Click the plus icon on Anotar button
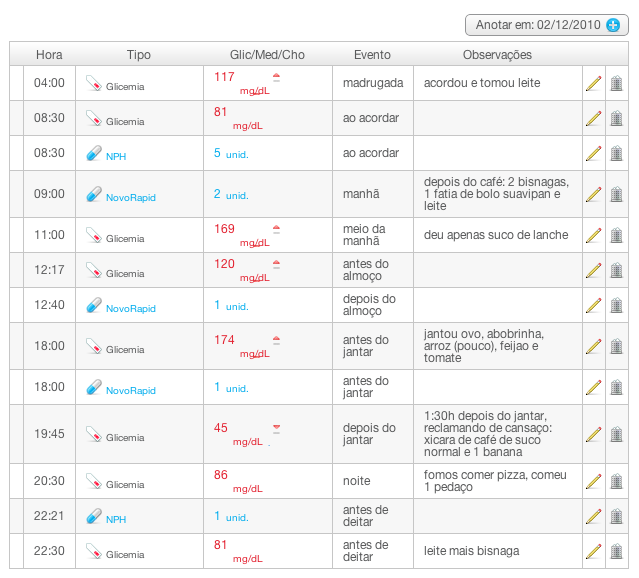This screenshot has width=639, height=578. [x=613, y=25]
